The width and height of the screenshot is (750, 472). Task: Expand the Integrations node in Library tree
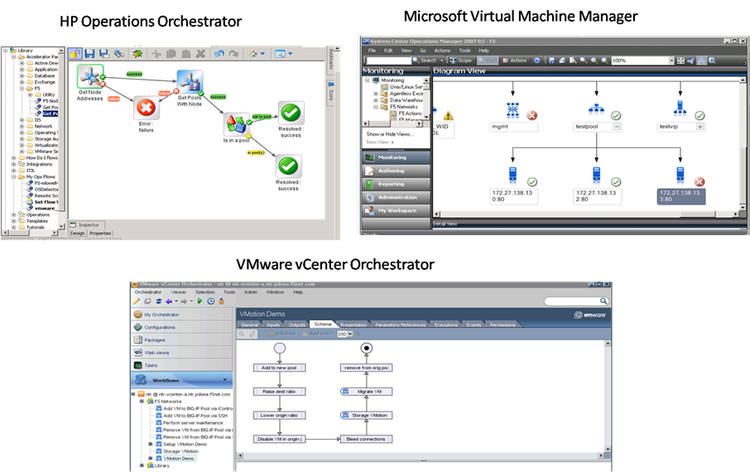tap(14, 164)
